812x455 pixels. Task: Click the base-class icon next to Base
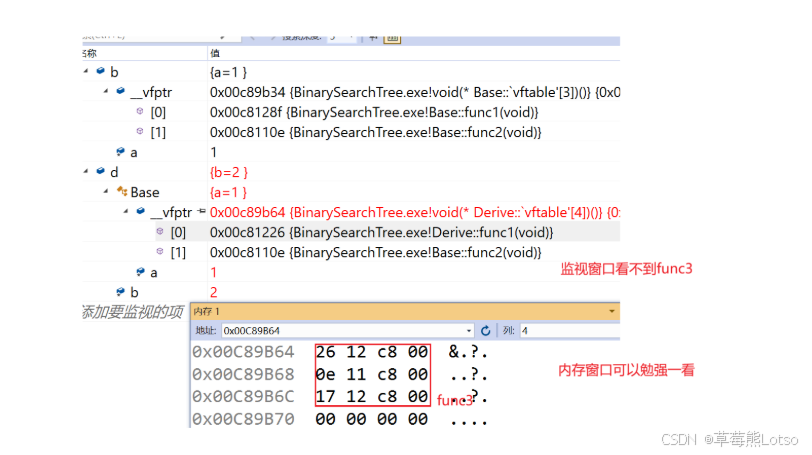(x=122, y=192)
